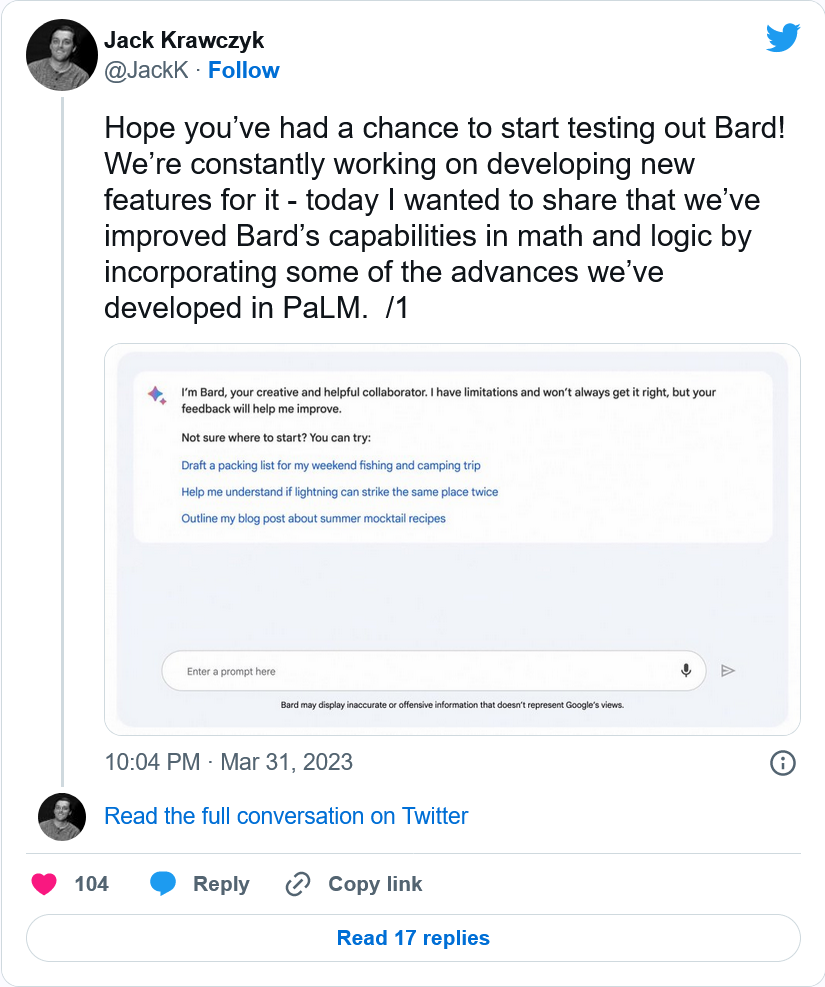This screenshot has width=825, height=987.
Task: Click the heart like icon
Action: point(44,884)
